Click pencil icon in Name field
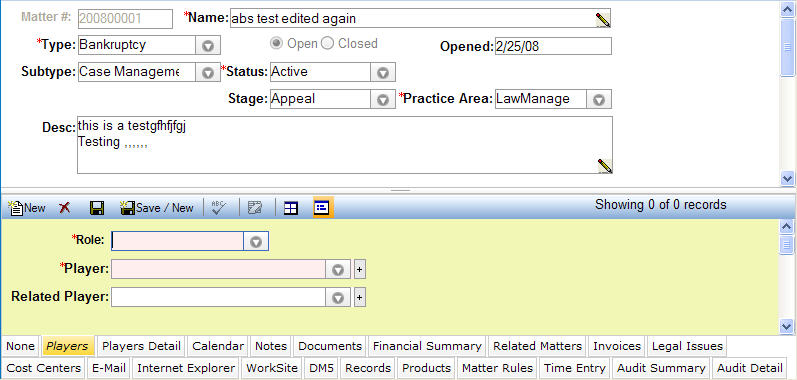The width and height of the screenshot is (797, 380). coord(603,19)
